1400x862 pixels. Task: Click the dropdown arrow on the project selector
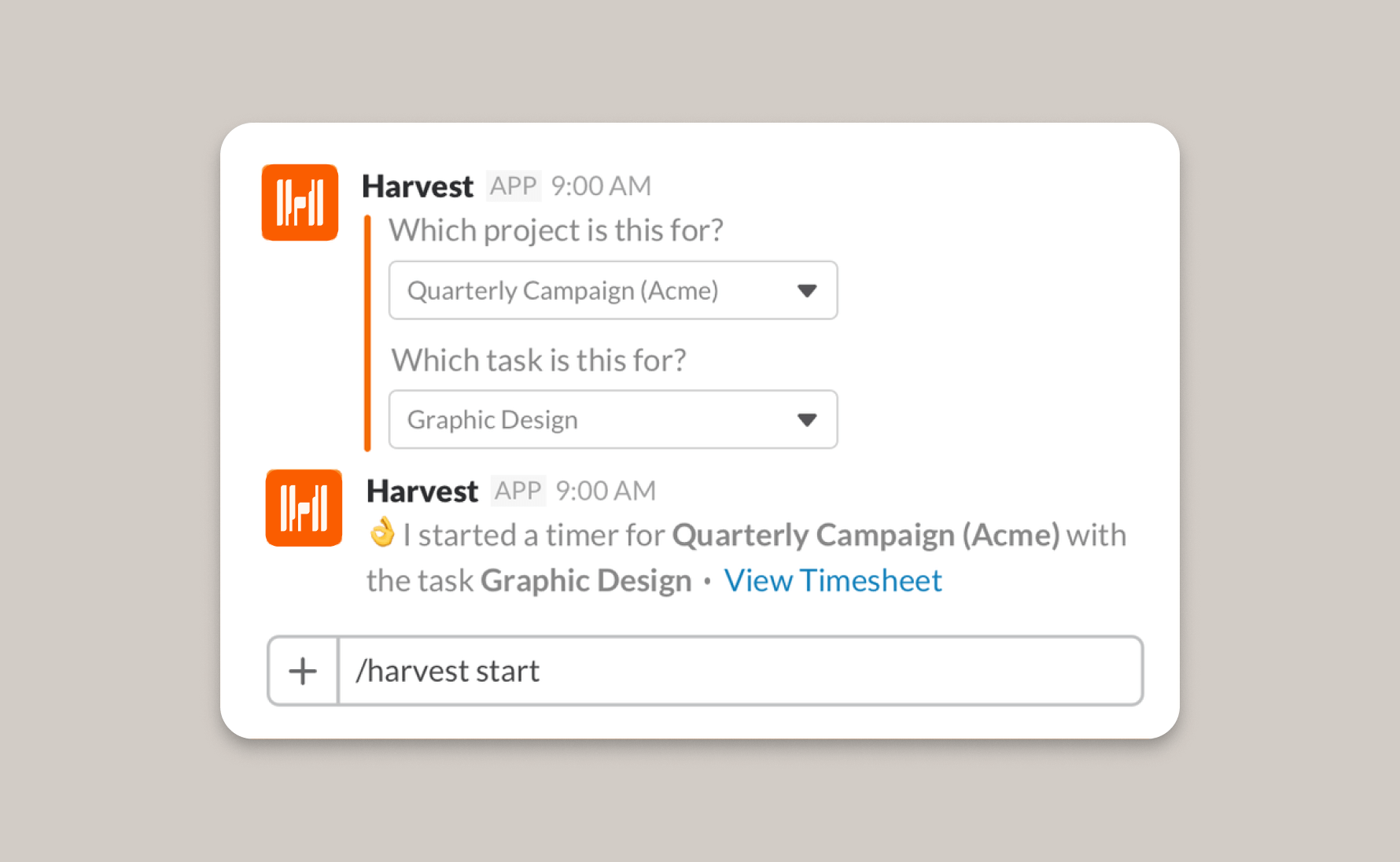point(808,290)
